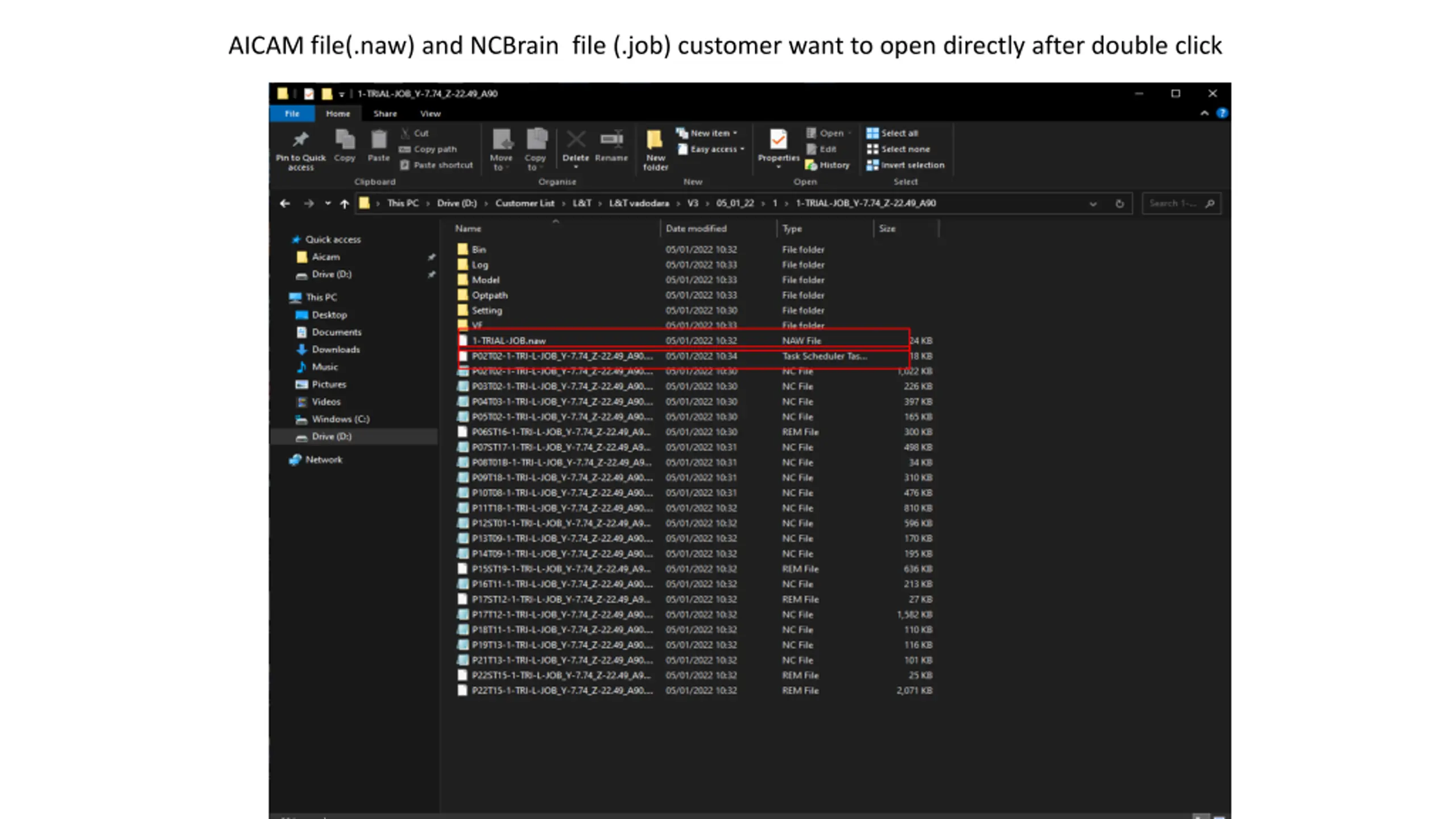Select This PC in navigation pane
The image size is (1456, 819).
[321, 297]
